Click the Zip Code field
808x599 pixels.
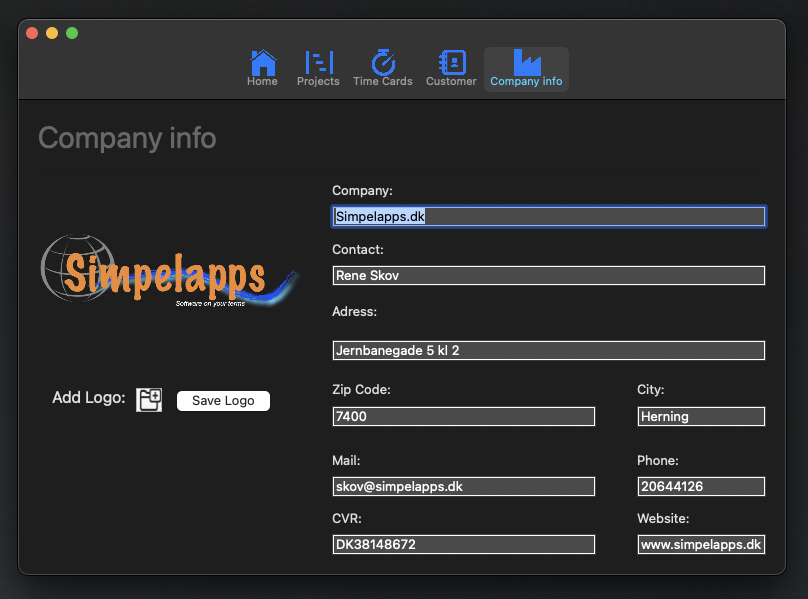[464, 417]
